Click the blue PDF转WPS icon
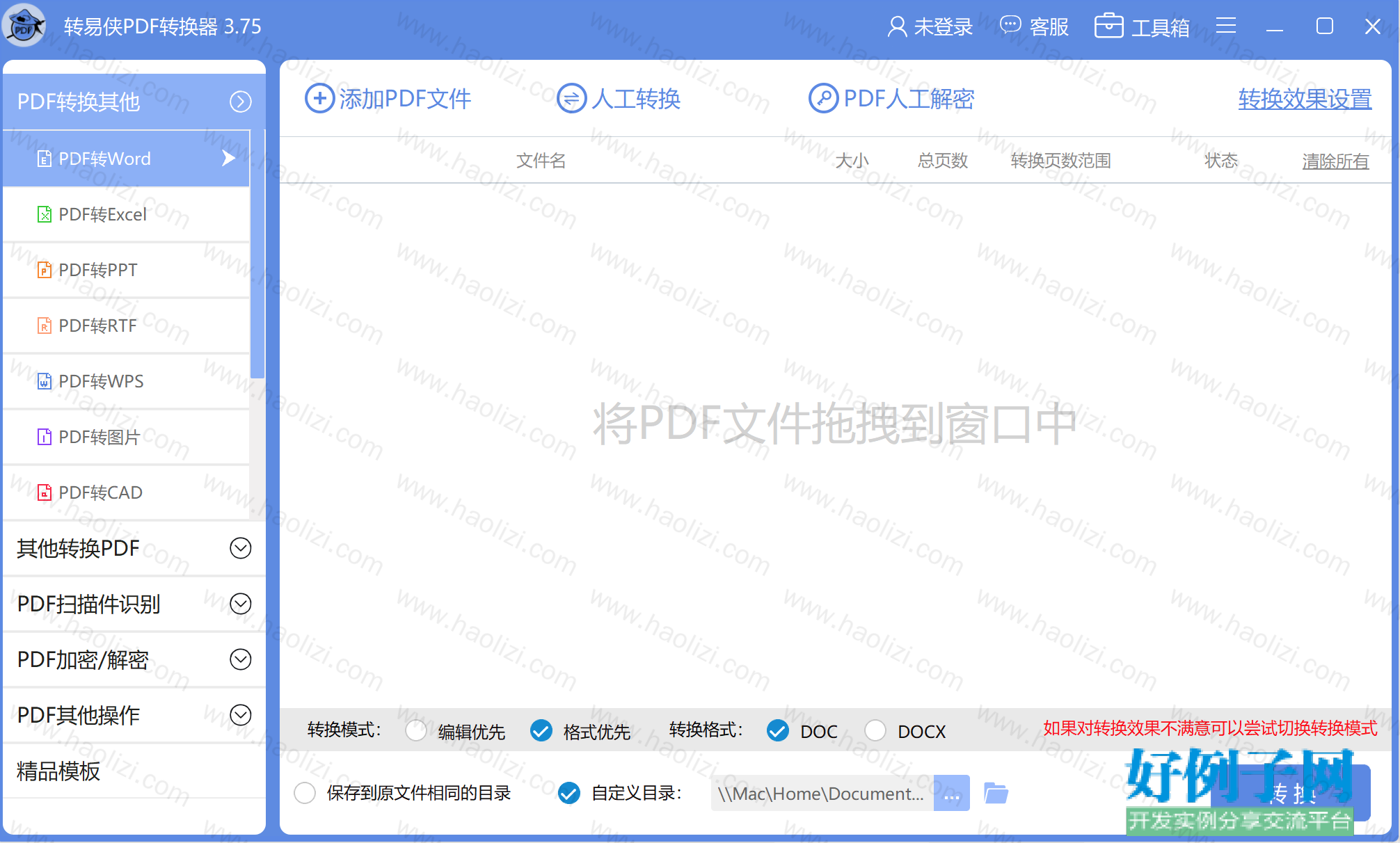 click(x=44, y=381)
